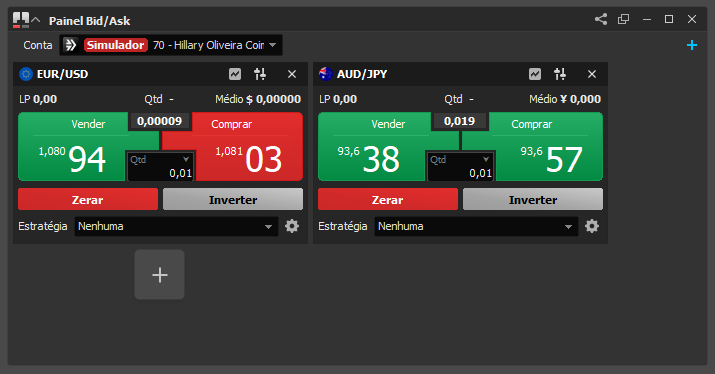Click the share icon in title bar
715x374 pixels.
(x=601, y=19)
